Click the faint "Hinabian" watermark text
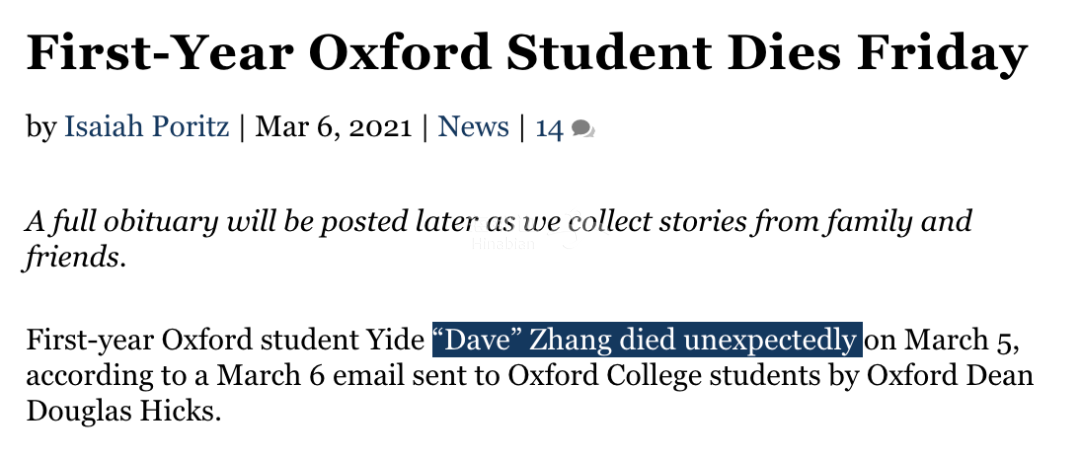This screenshot has width=1080, height=460. click(503, 244)
